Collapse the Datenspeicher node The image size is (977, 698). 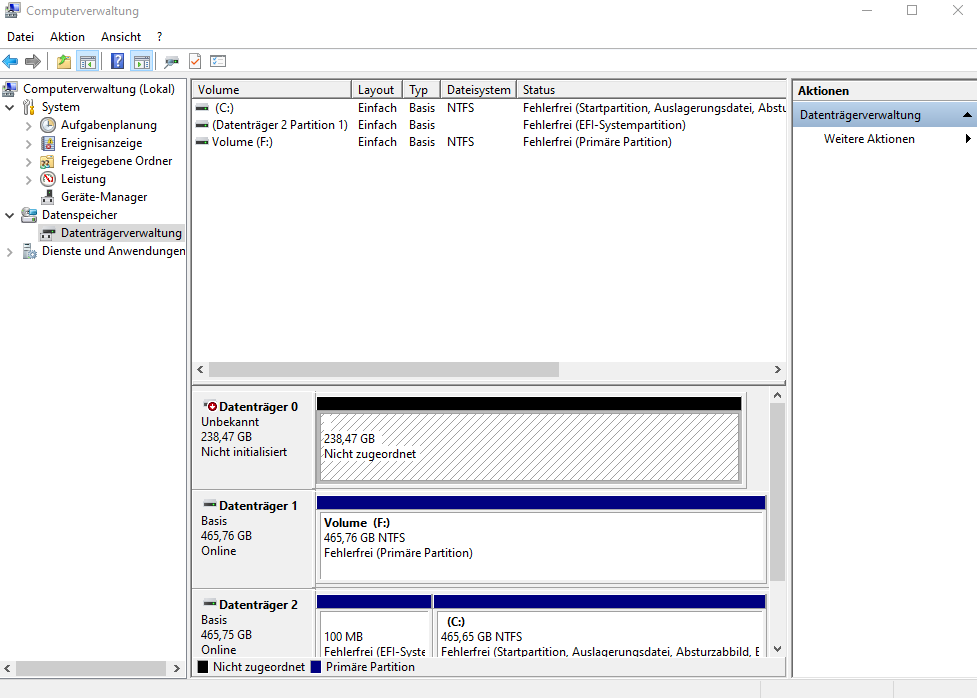[x=9, y=216]
